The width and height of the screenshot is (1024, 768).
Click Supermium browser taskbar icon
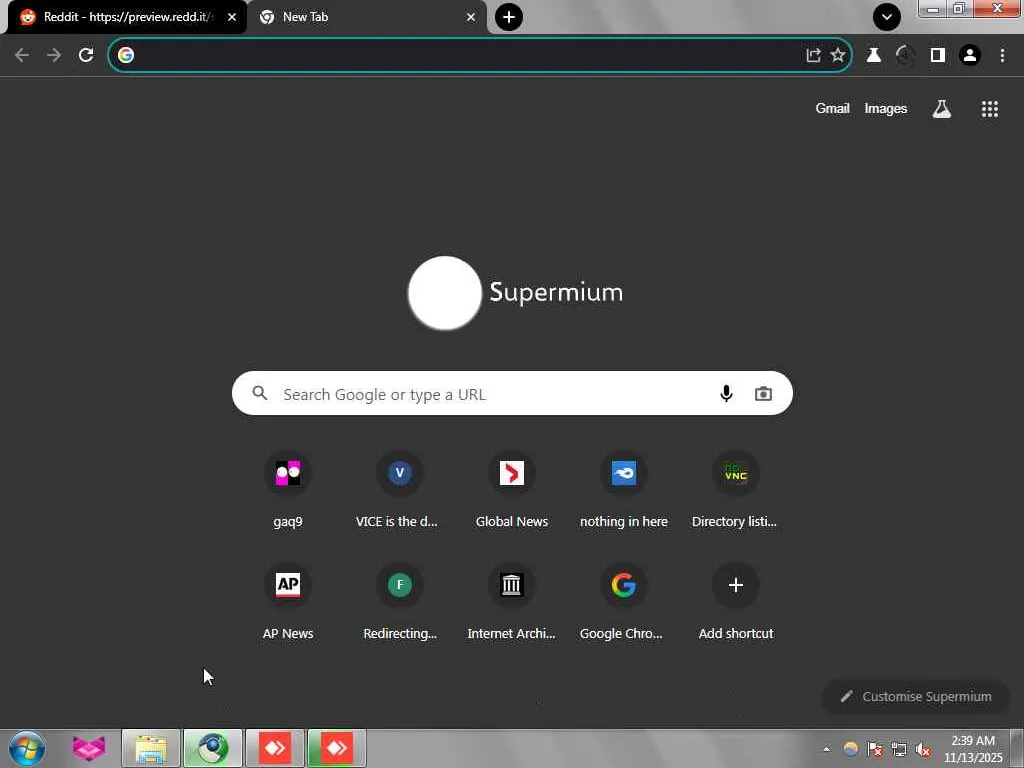[213, 748]
